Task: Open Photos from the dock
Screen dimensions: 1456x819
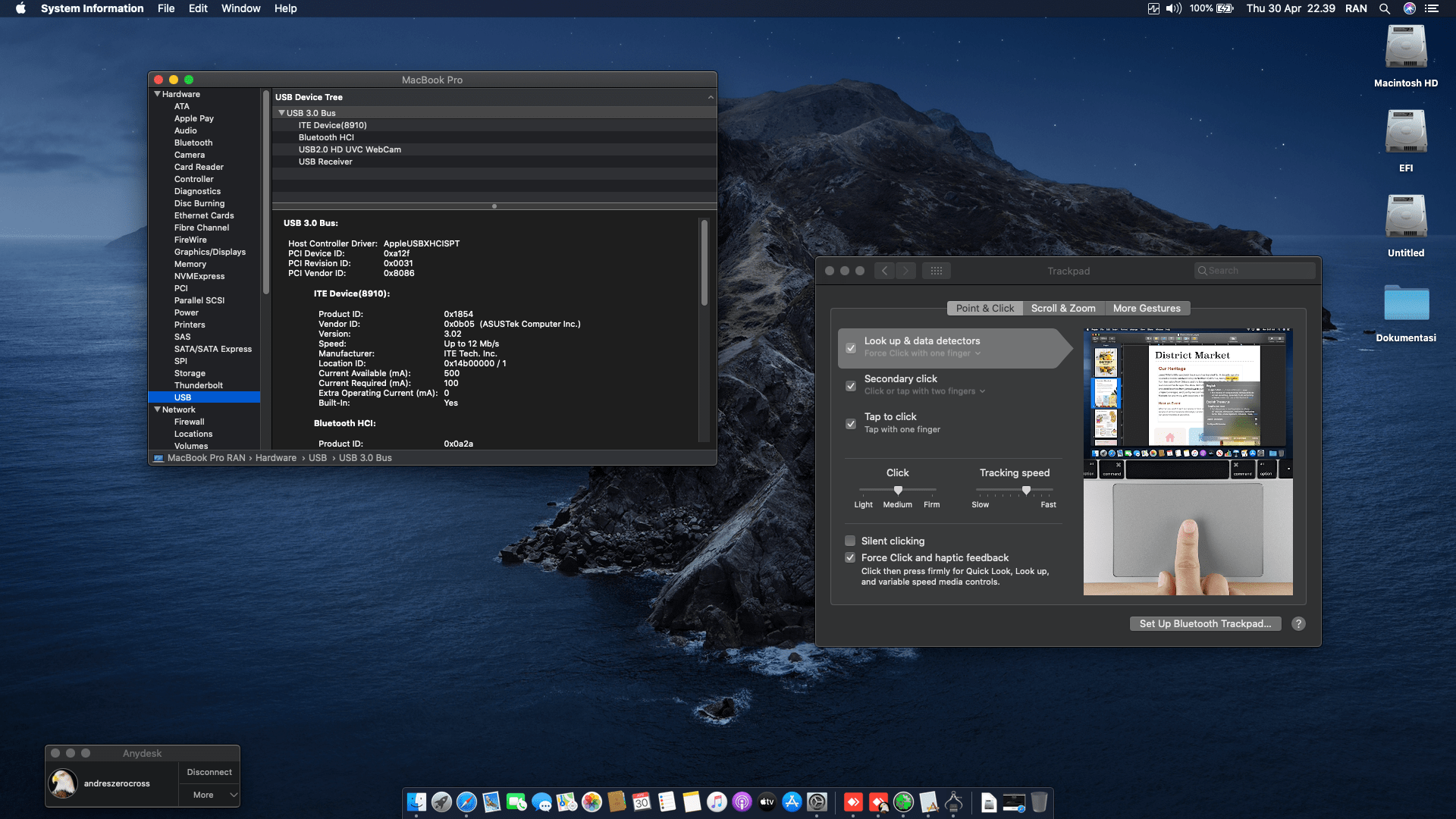Action: click(591, 802)
